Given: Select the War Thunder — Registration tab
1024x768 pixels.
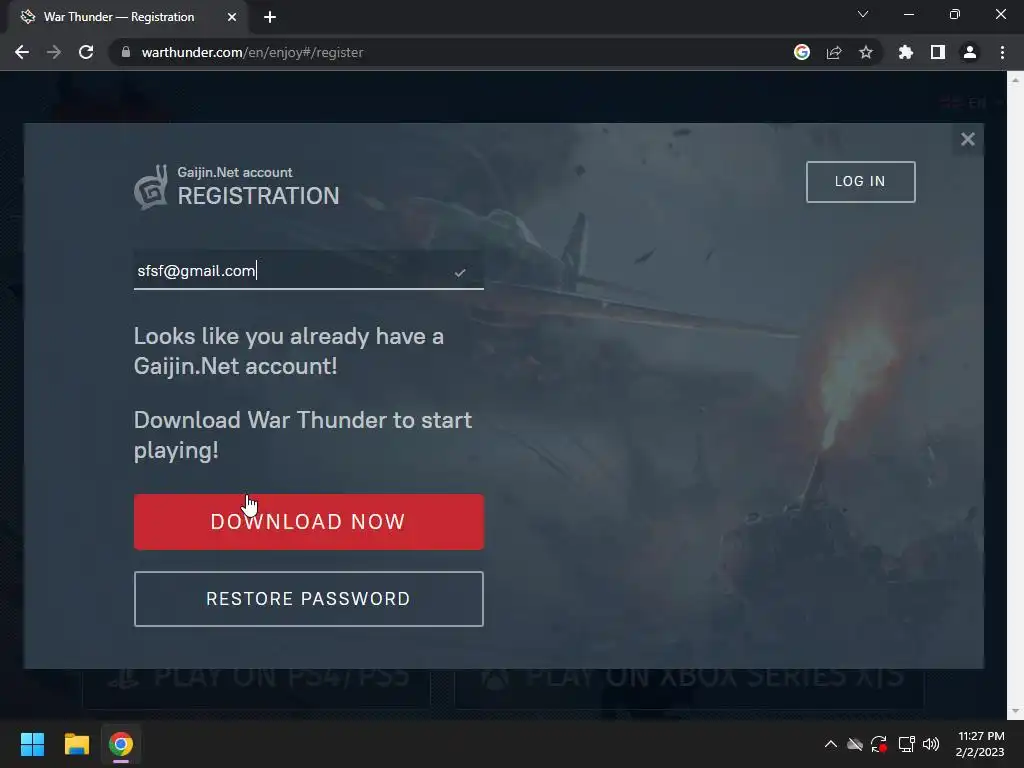Looking at the screenshot, I should point(127,17).
